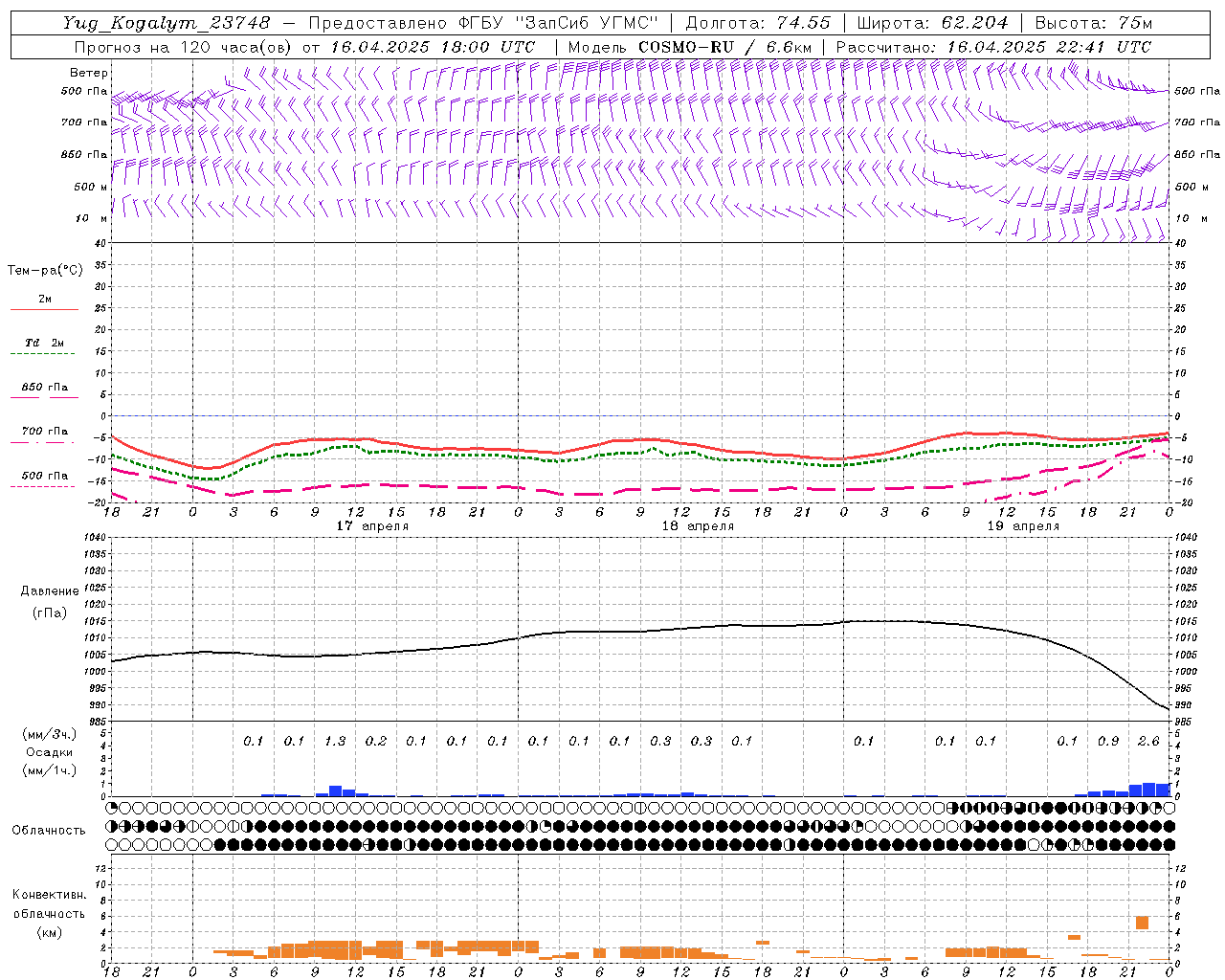Click the pink dashed legend line under "500 гПа"
Screen dimensions: 1225x980
point(42,487)
